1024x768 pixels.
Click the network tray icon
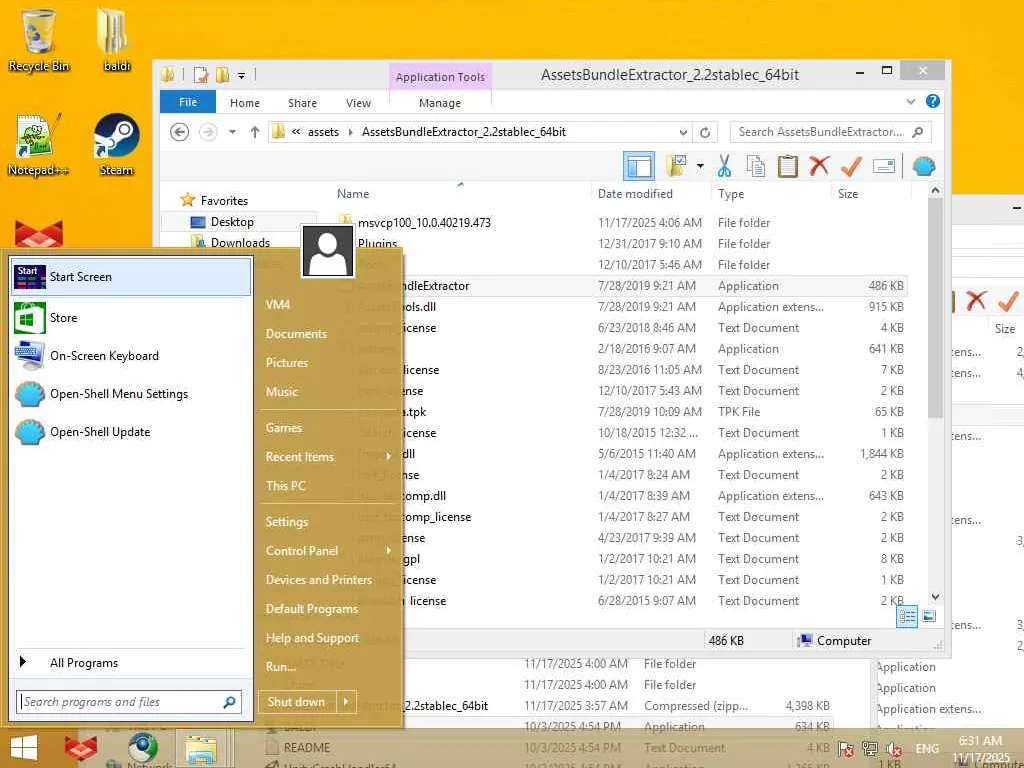870,749
